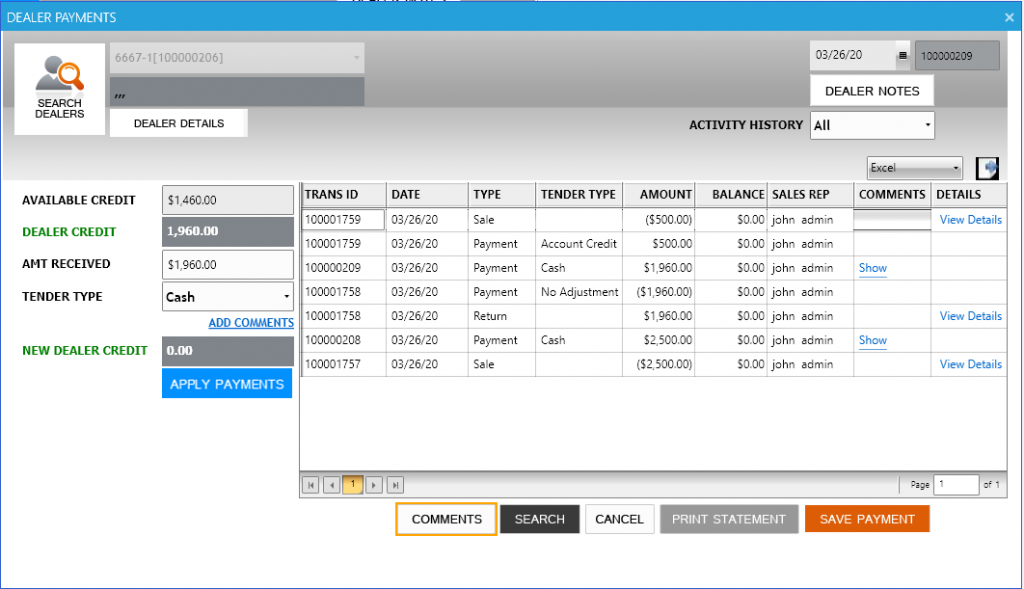
Task: Close the Dealer Payments window
Action: point(1008,17)
